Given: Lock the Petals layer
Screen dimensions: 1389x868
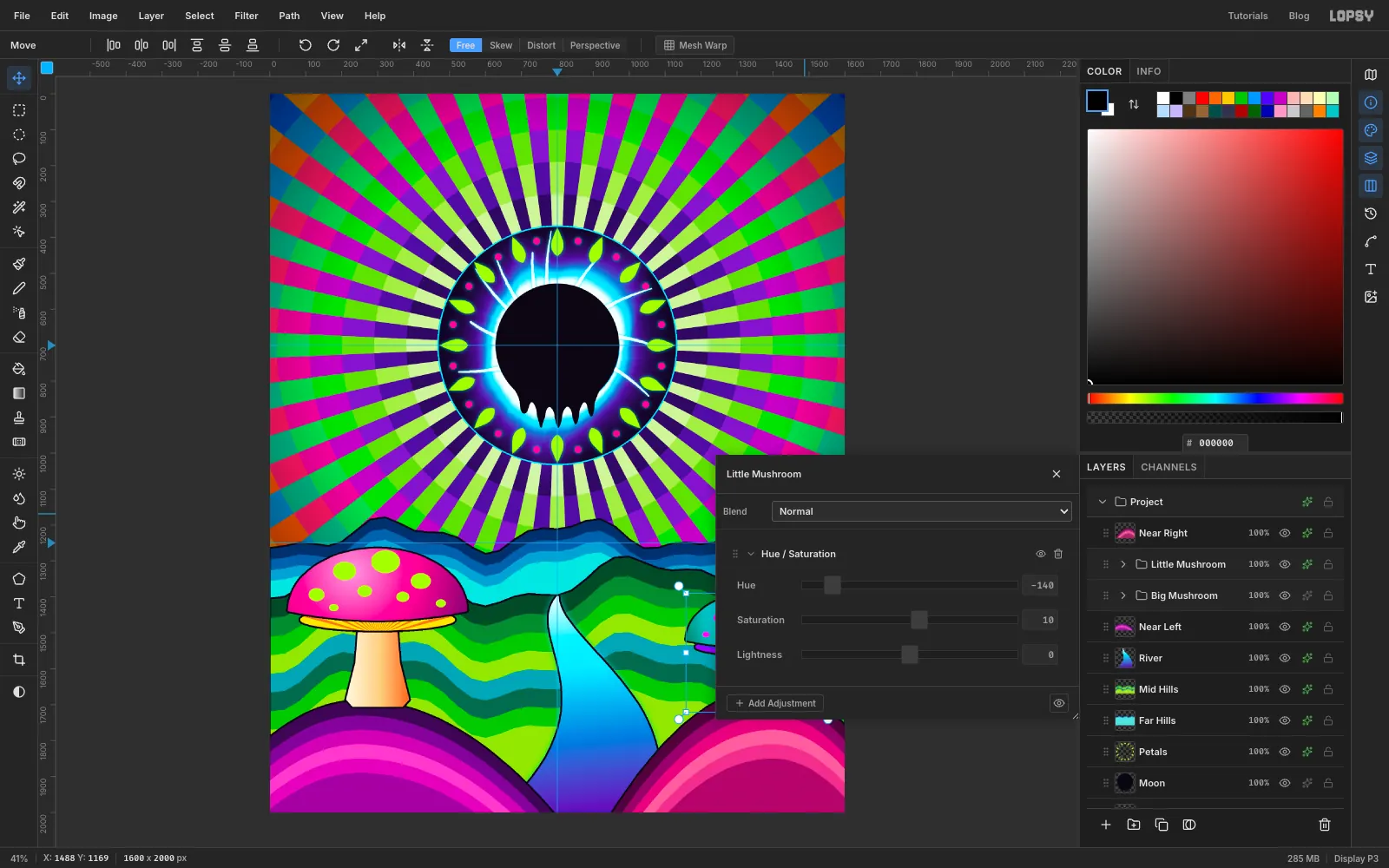Looking at the screenshot, I should 1328,752.
